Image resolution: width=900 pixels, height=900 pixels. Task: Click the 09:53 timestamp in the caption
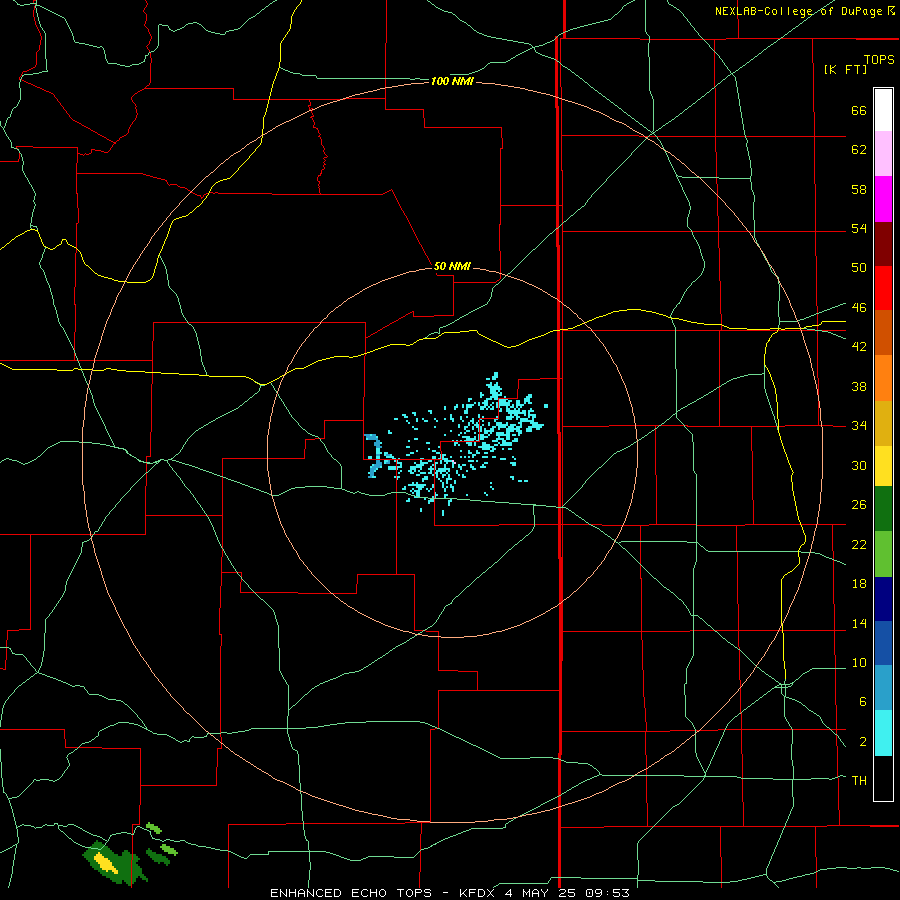click(607, 893)
